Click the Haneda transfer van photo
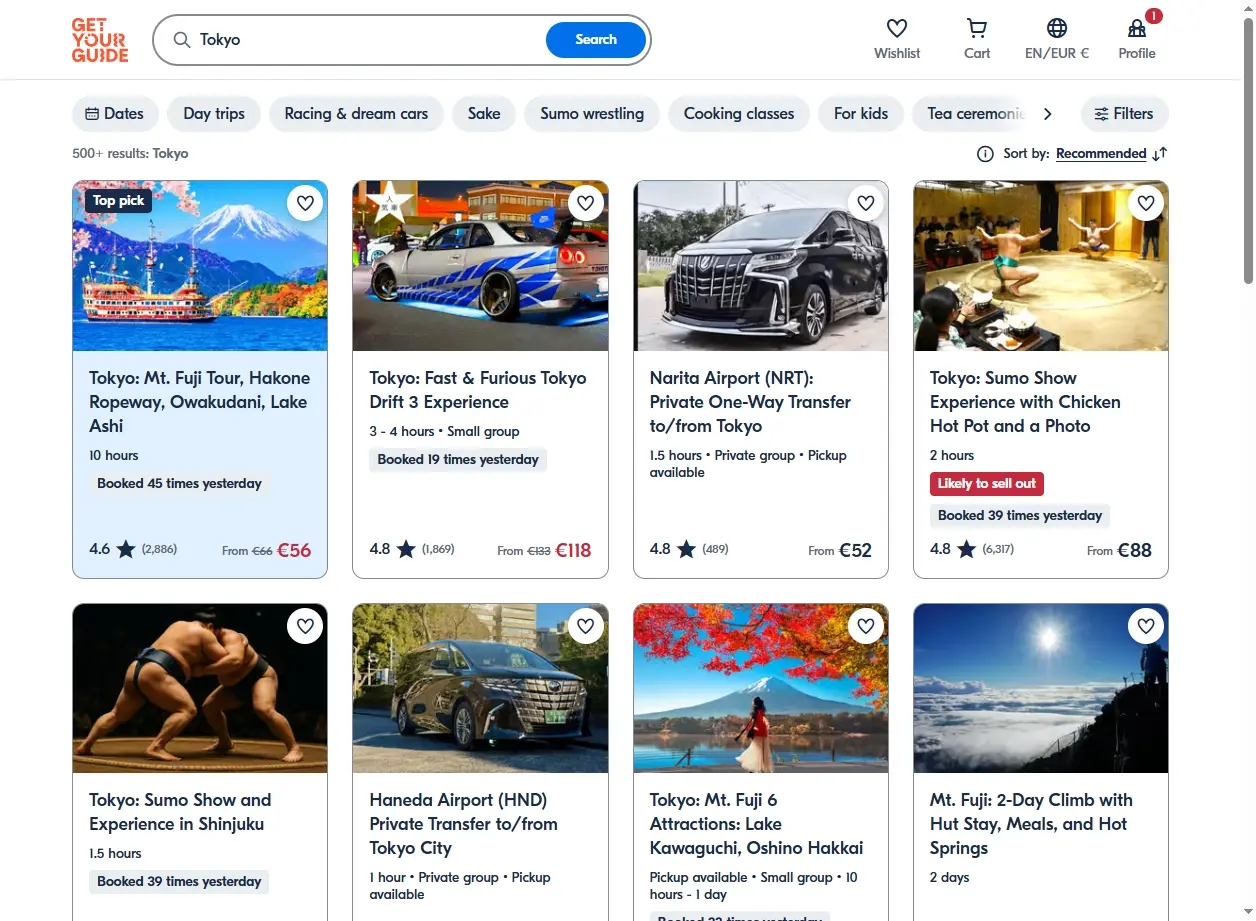Screen dimensions: 1256x921 coord(480,688)
